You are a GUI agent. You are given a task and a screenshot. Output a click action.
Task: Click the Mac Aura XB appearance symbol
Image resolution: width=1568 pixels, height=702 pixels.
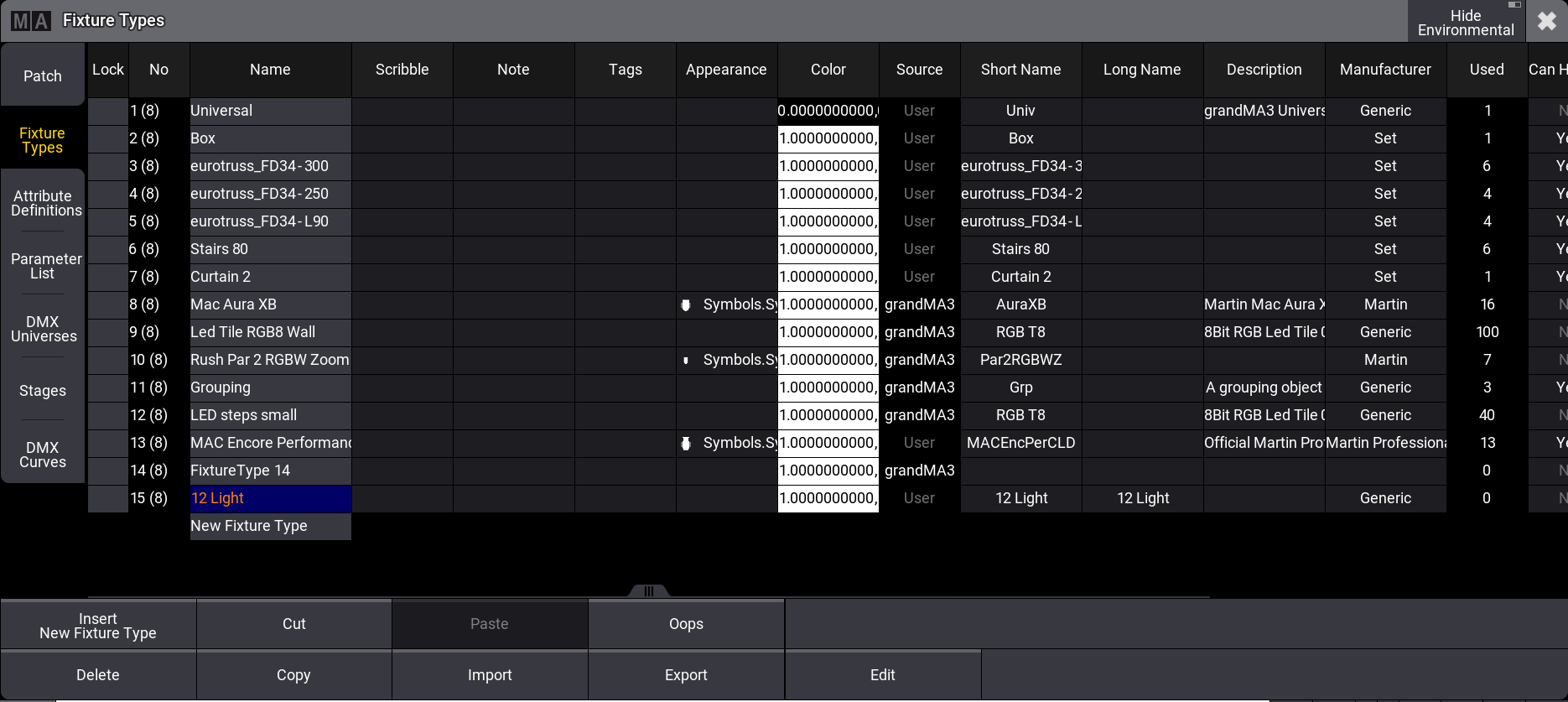[686, 305]
